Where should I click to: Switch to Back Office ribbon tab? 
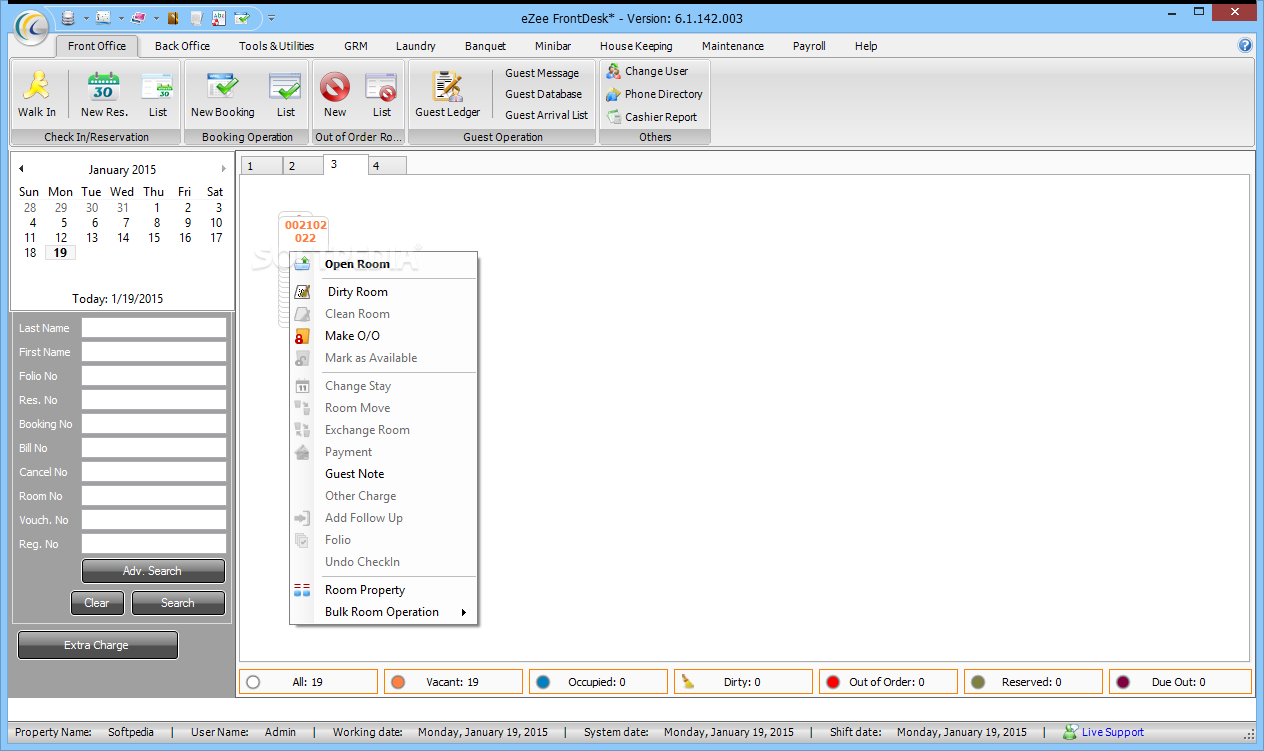[x=182, y=46]
